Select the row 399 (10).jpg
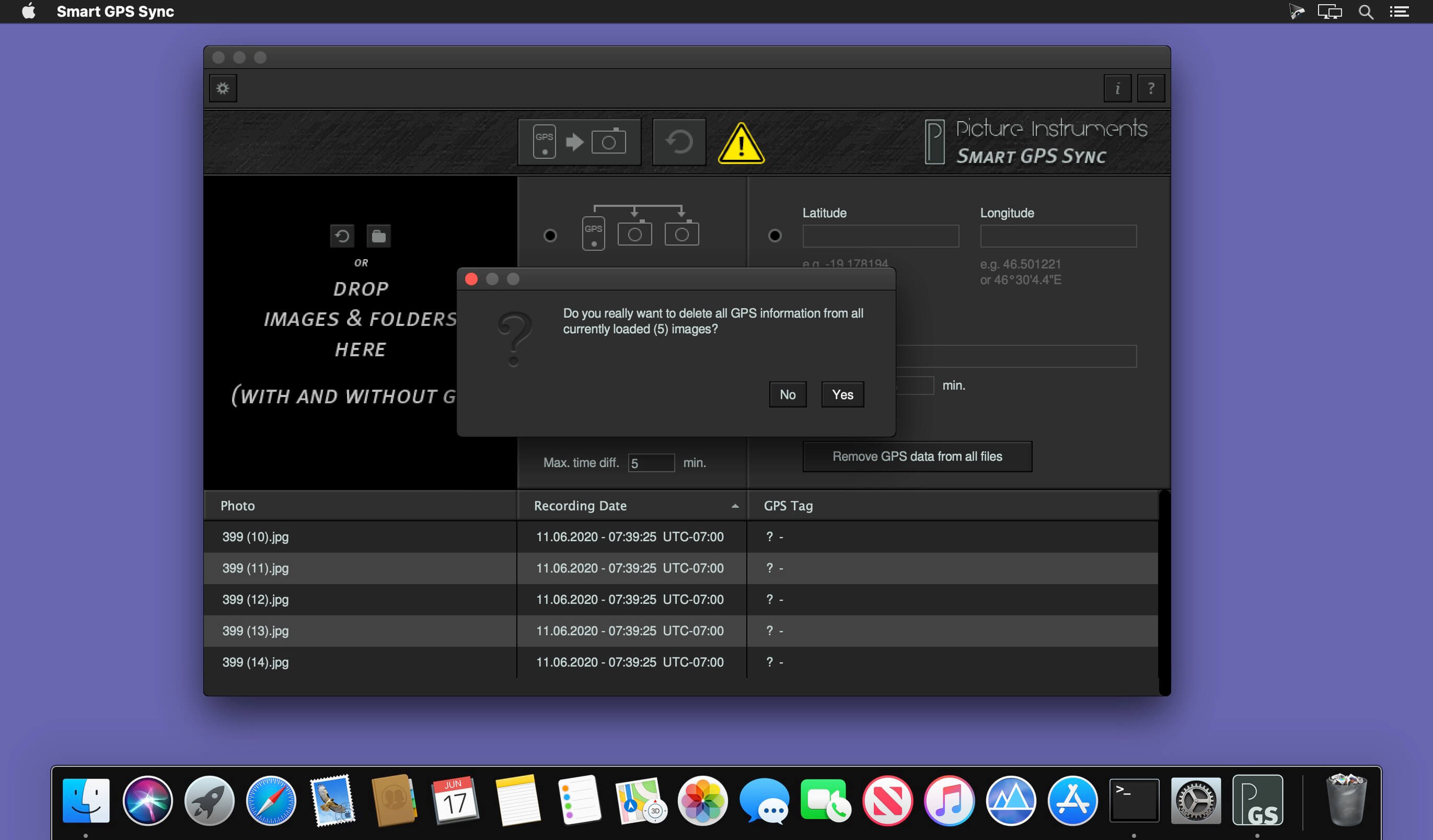The image size is (1433, 840). (680, 536)
